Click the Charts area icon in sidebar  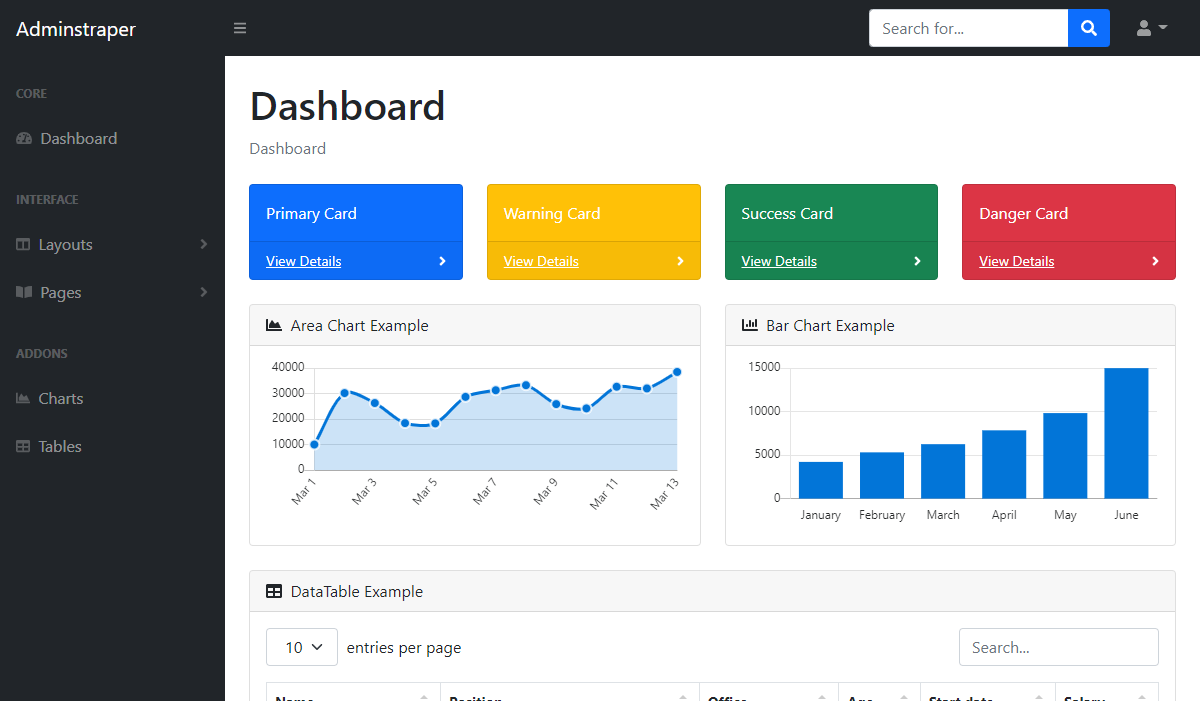(23, 399)
